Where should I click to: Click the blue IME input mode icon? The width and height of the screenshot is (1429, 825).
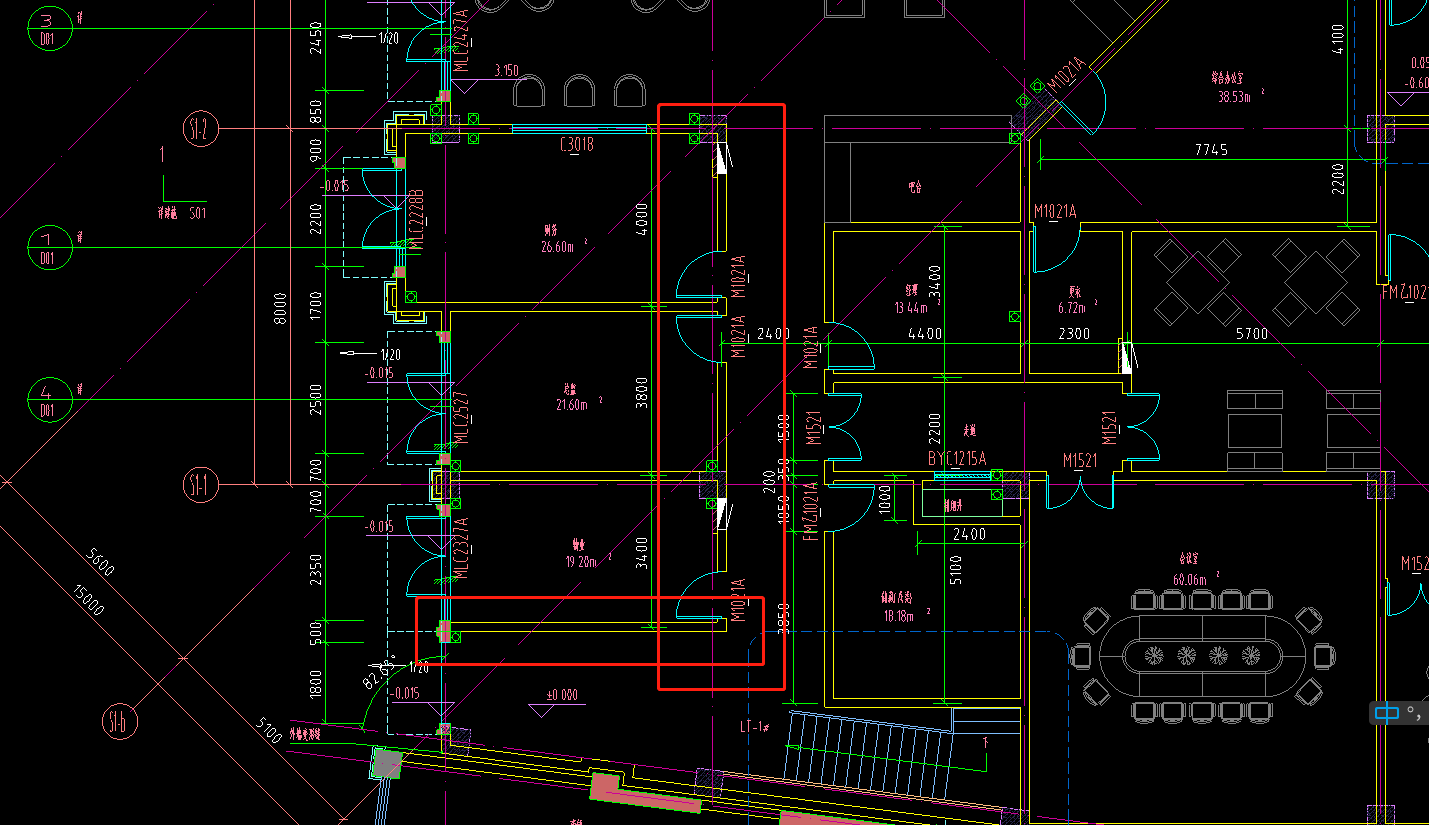1386,713
